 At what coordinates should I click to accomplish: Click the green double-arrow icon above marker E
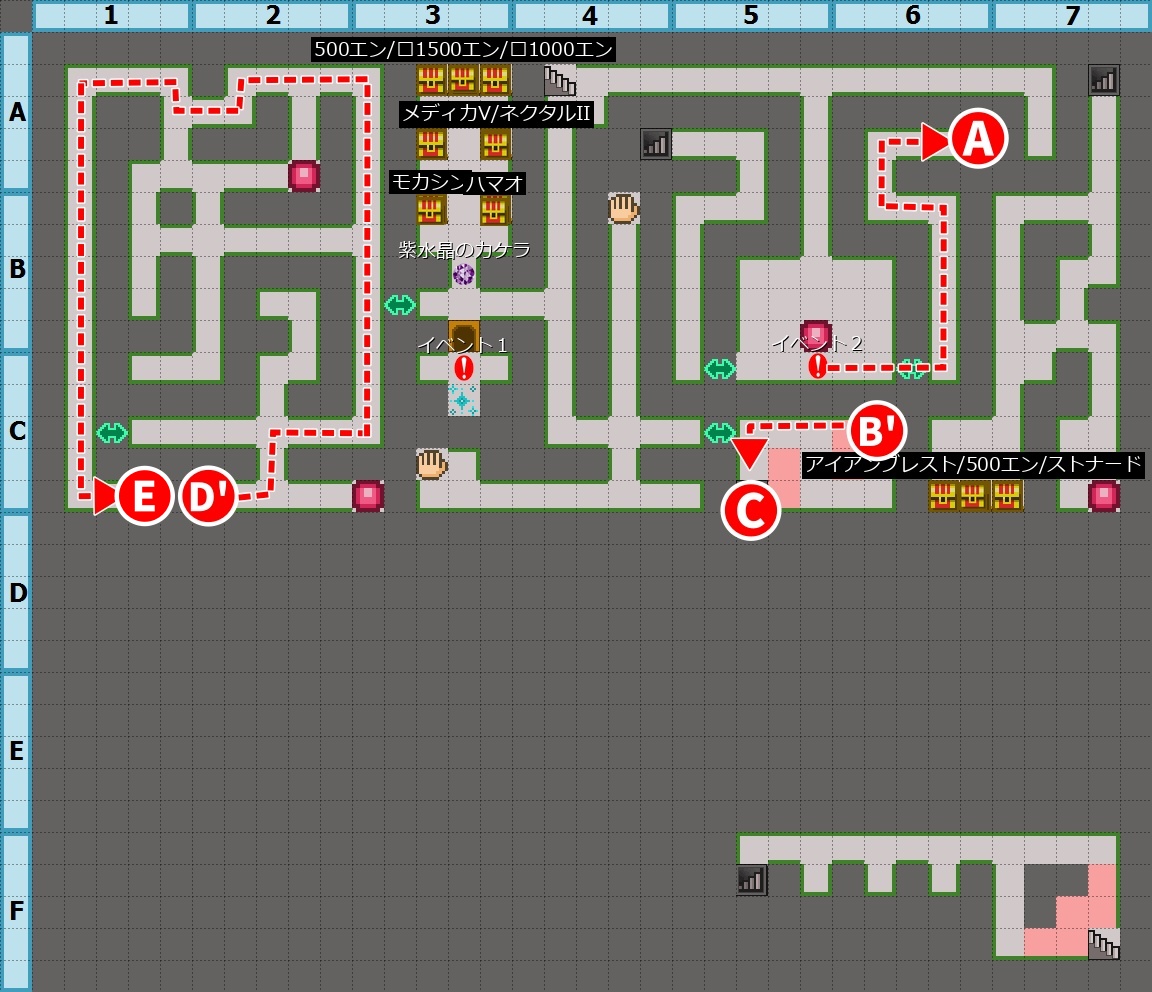[x=112, y=432]
